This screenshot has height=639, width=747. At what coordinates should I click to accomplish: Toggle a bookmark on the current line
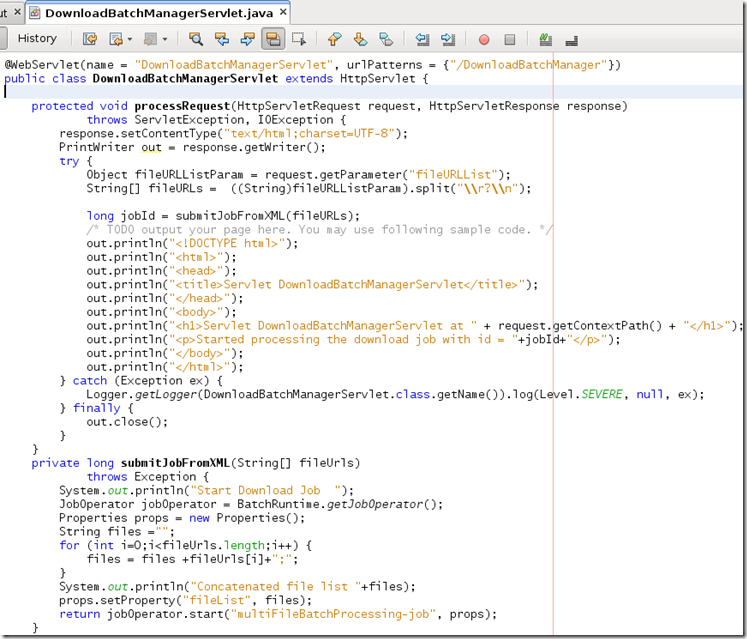(384, 39)
